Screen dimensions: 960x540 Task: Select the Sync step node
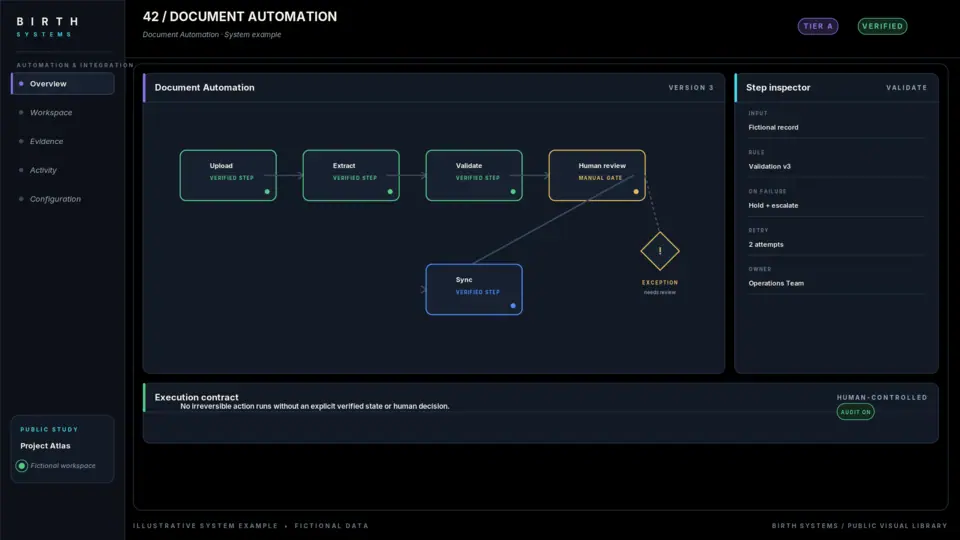point(474,290)
